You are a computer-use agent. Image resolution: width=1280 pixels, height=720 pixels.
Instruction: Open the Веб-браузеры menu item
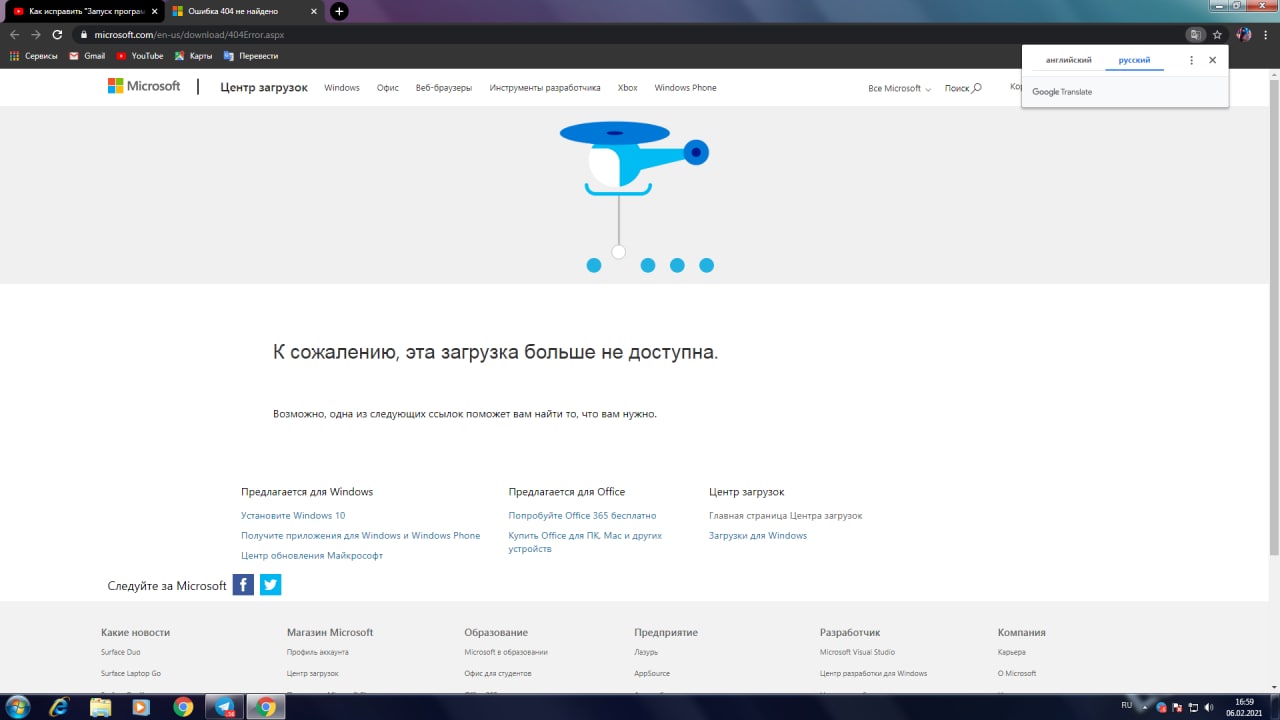[444, 88]
